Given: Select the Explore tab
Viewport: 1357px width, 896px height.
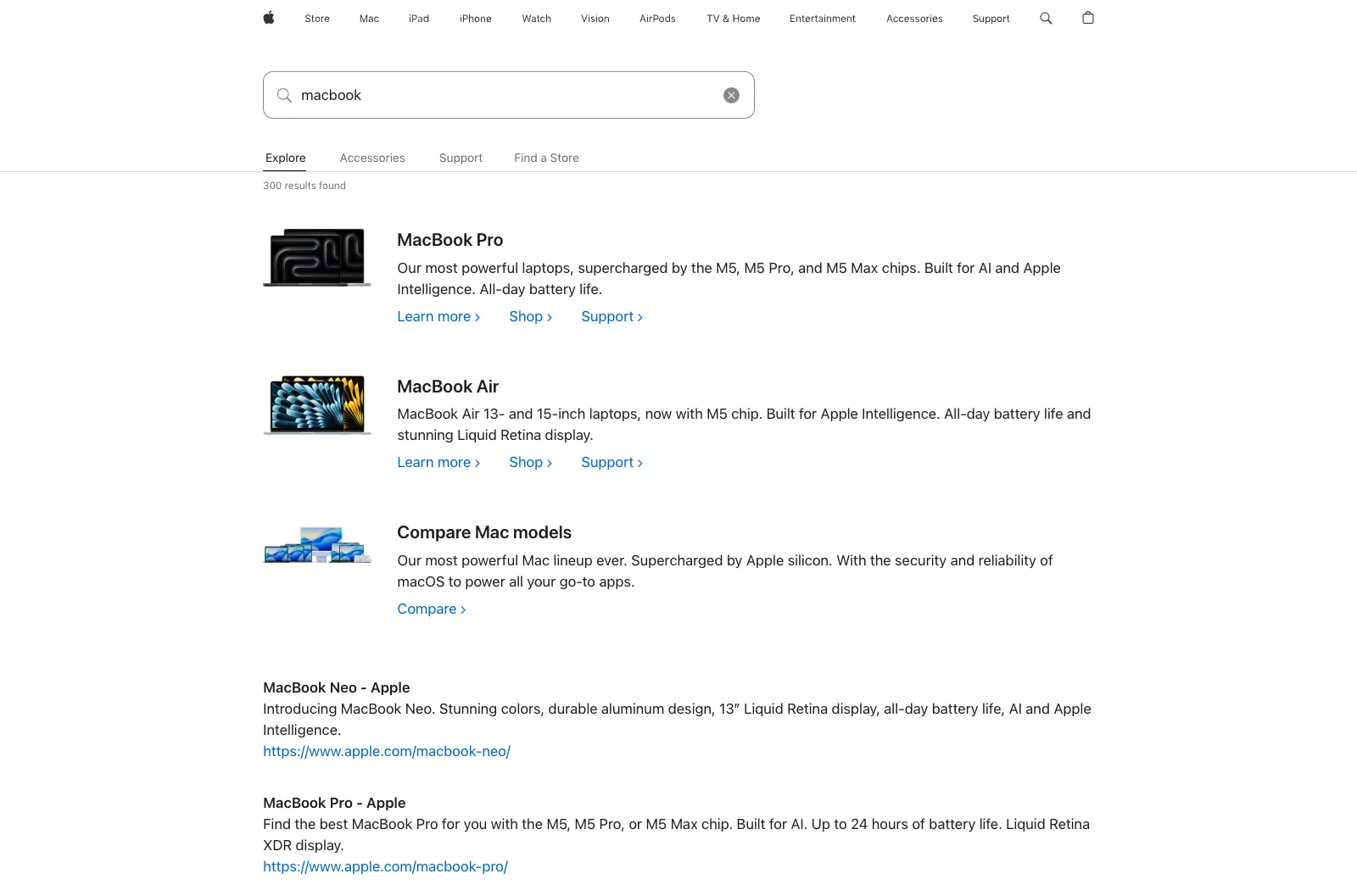Looking at the screenshot, I should tap(285, 158).
